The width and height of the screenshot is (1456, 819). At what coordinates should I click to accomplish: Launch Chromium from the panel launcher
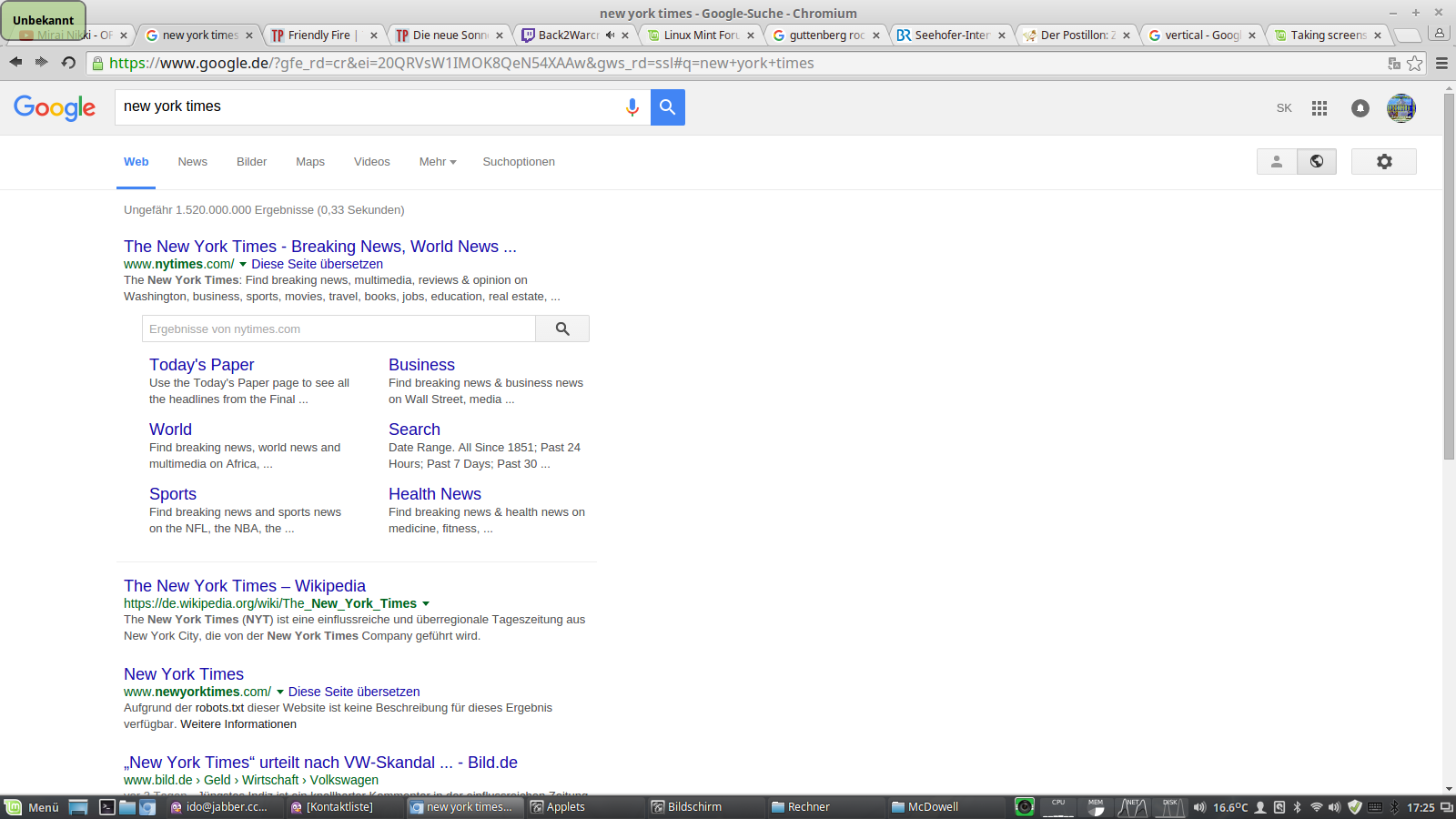point(147,807)
